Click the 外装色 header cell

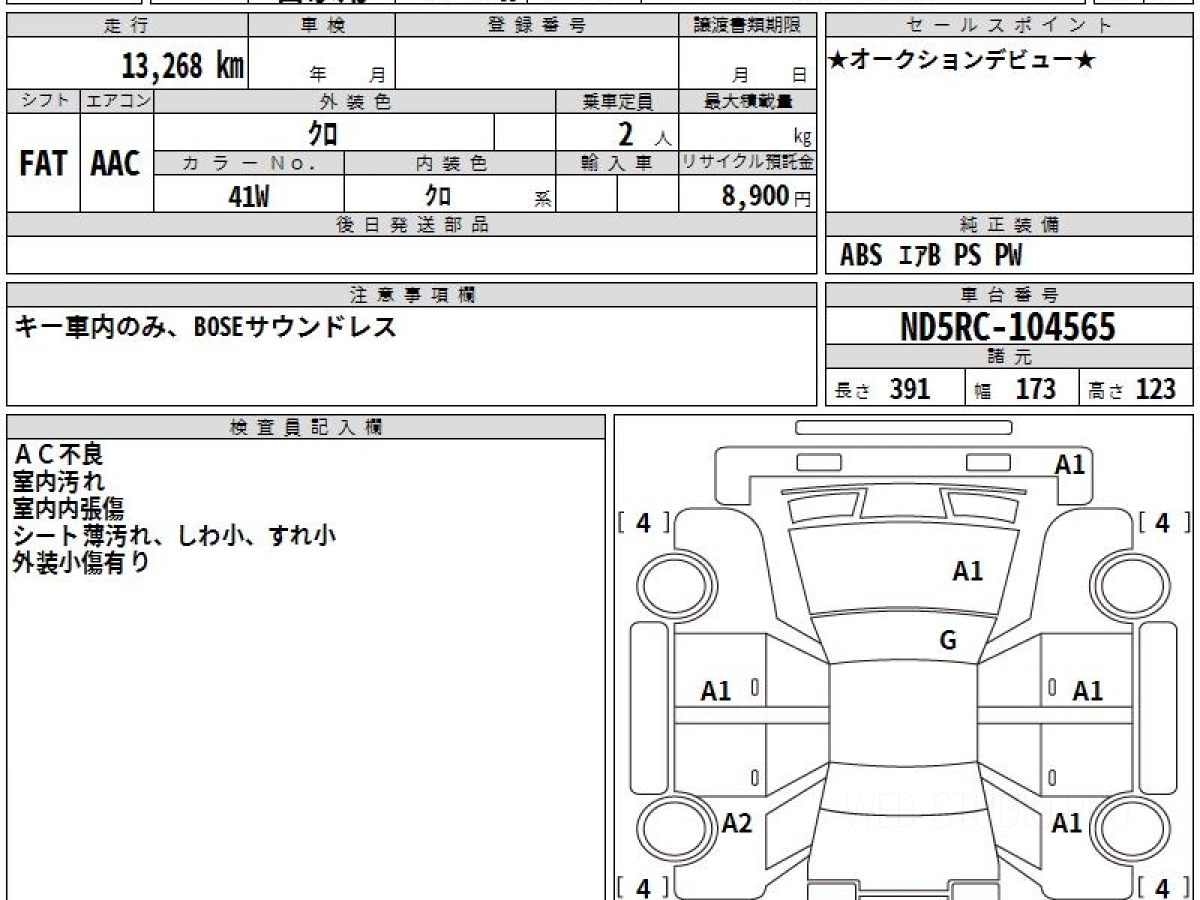(x=355, y=101)
